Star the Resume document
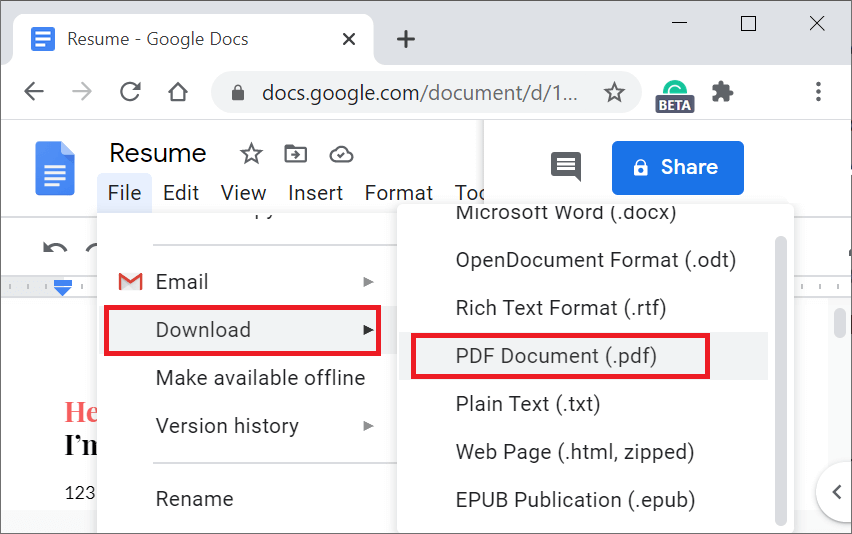This screenshot has width=852, height=534. tap(251, 154)
